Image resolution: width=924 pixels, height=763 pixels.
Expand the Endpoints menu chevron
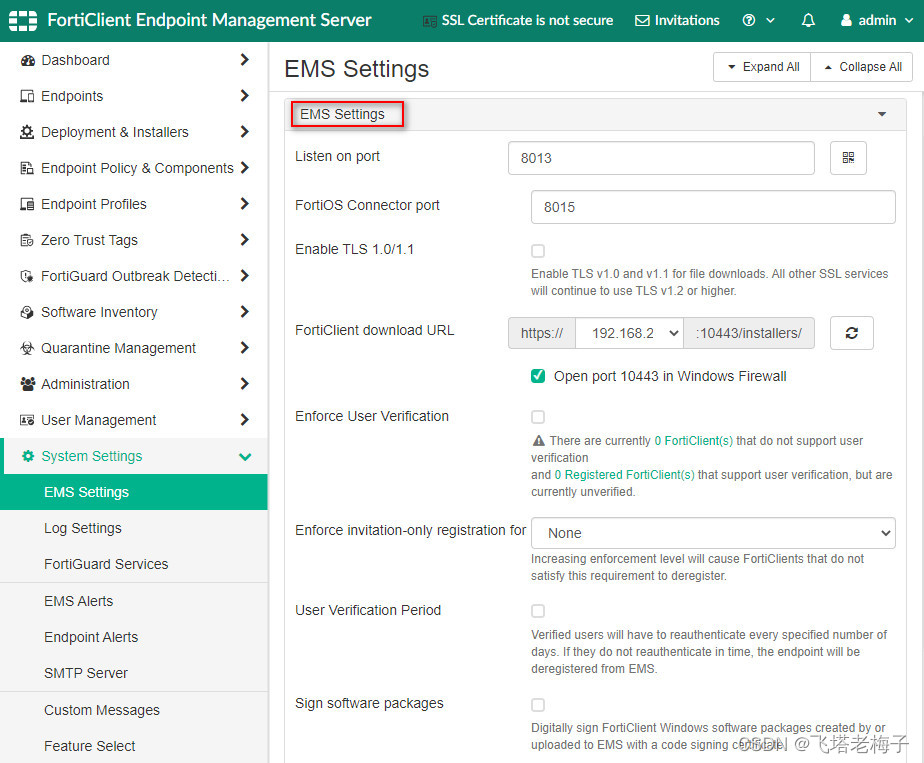(245, 95)
